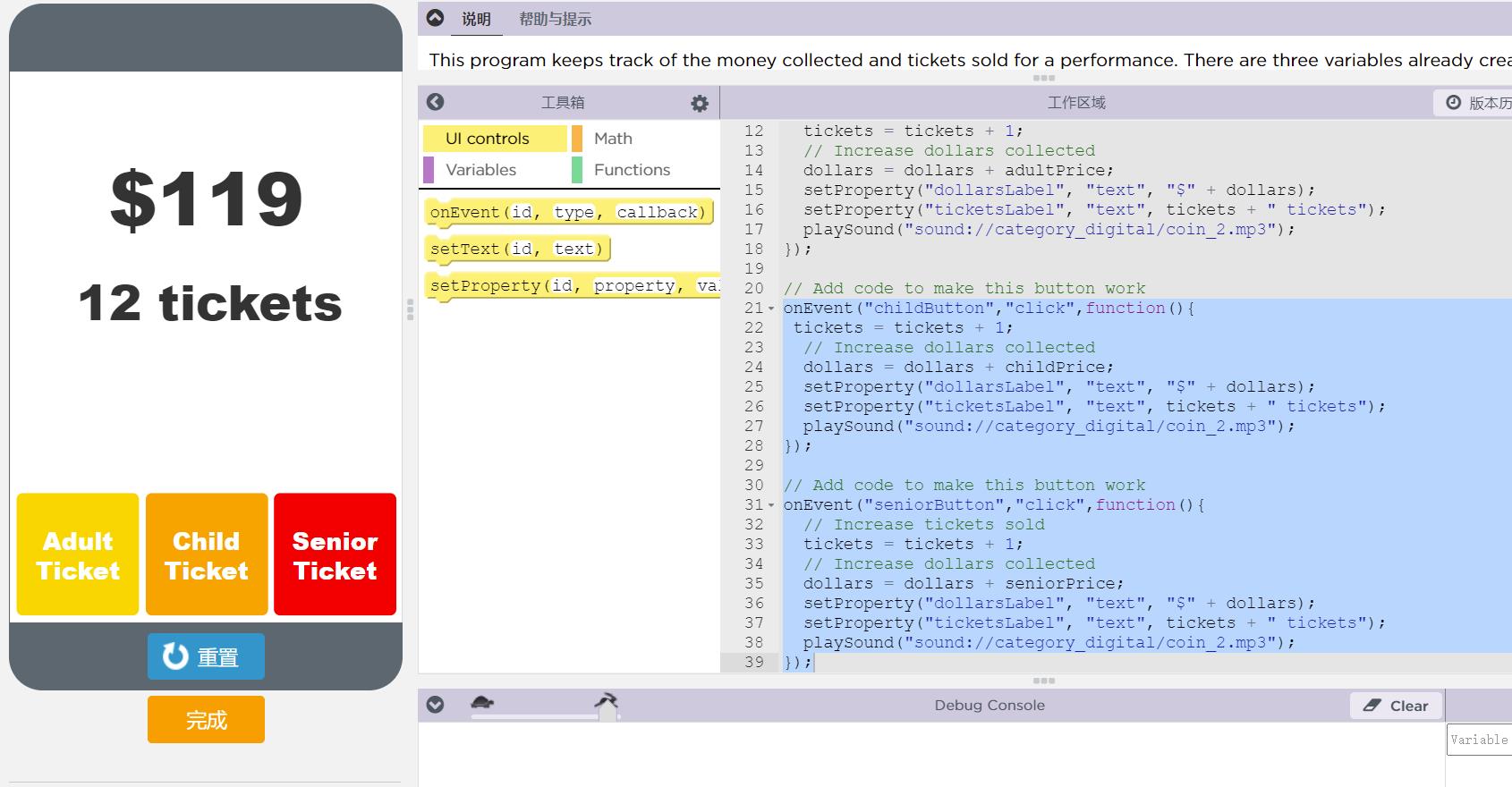Select the onEvent(id, type, callback) block
The width and height of the screenshot is (1512, 787).
tap(569, 212)
